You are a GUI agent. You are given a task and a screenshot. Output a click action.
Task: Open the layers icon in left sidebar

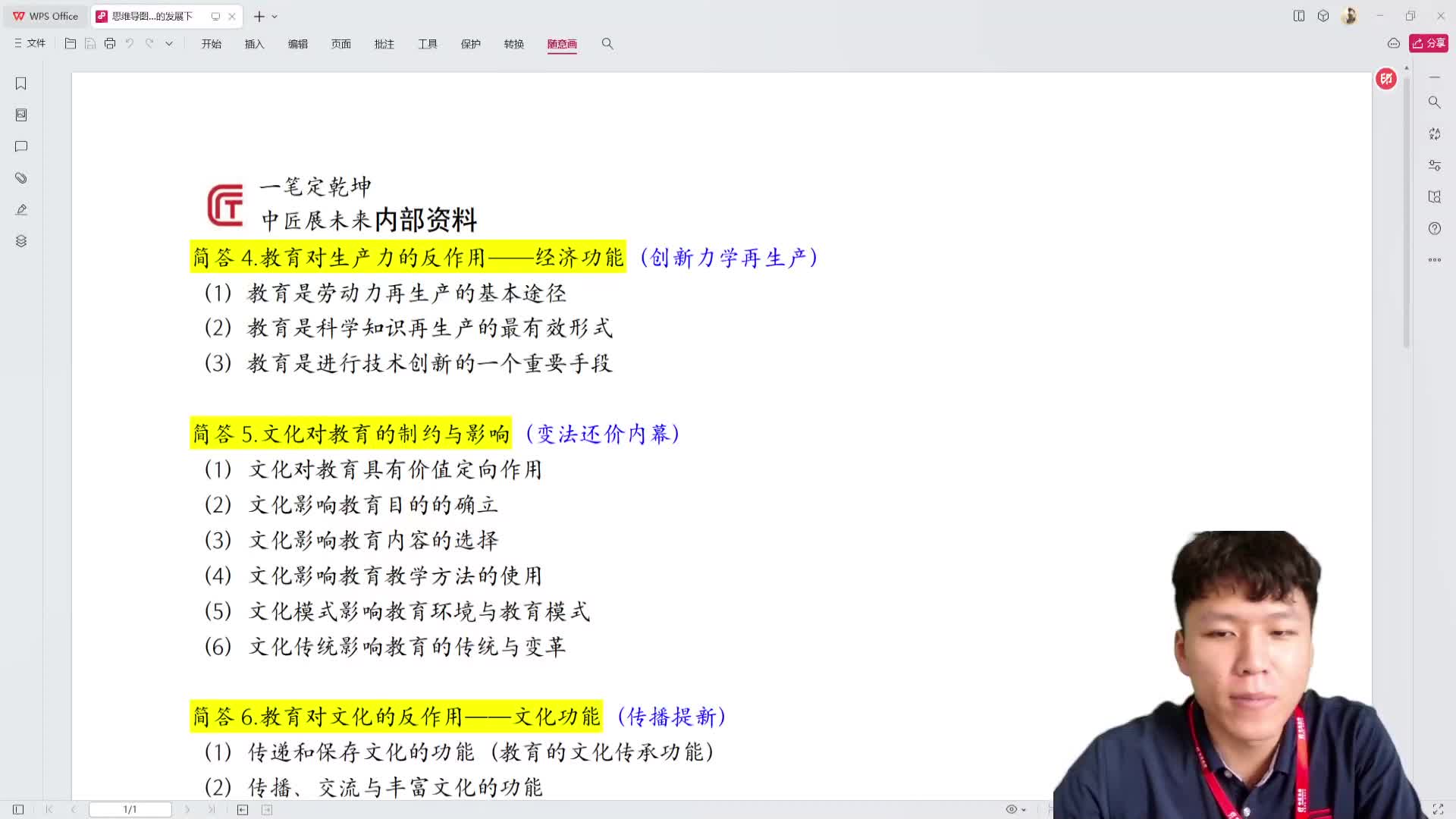coord(20,240)
